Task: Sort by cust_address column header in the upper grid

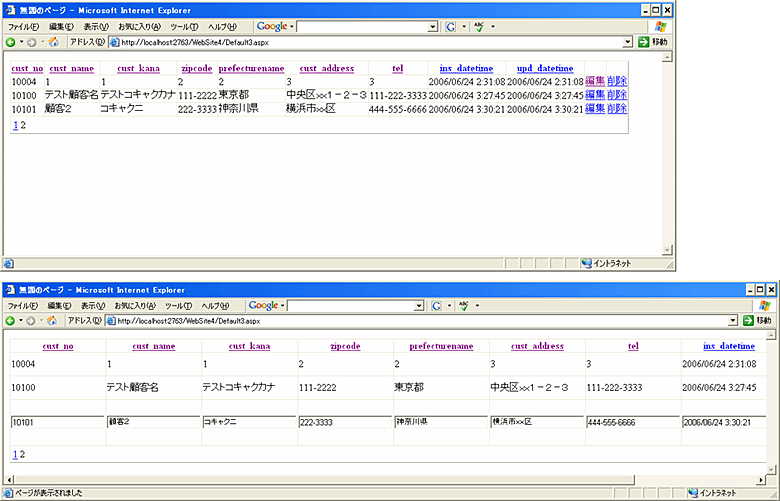Action: tap(326, 69)
